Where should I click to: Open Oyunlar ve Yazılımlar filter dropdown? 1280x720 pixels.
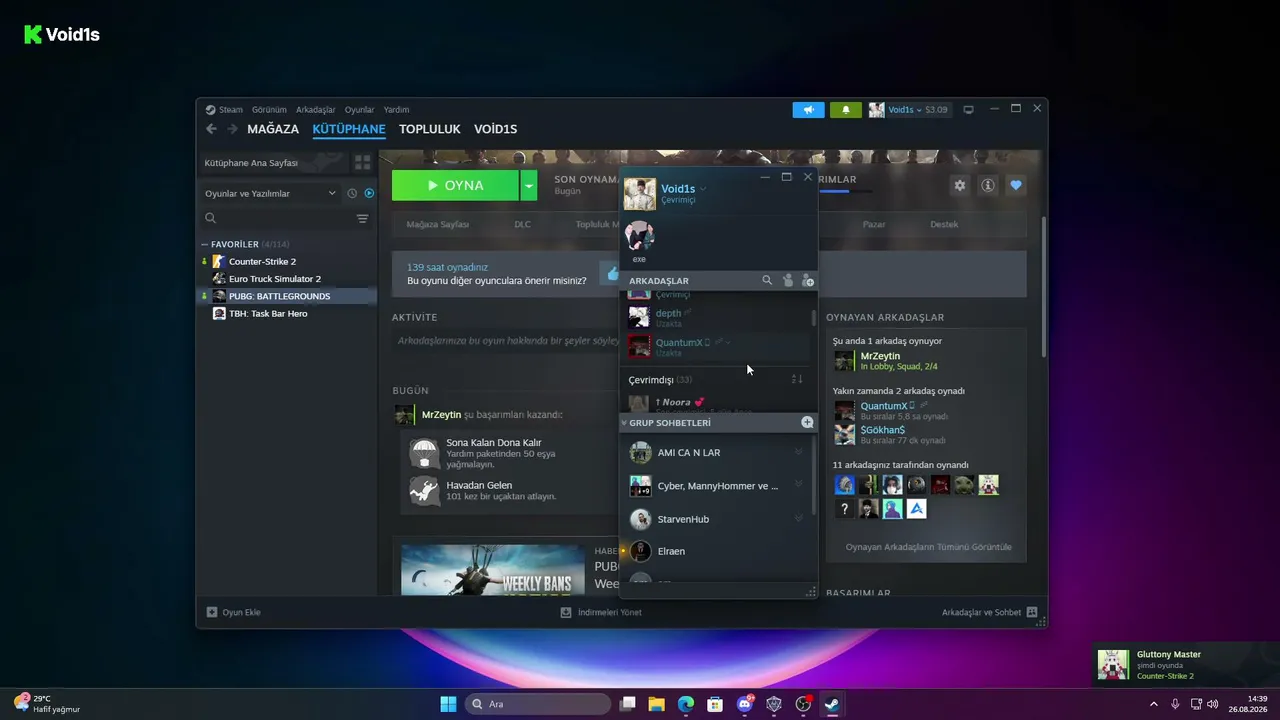point(270,193)
